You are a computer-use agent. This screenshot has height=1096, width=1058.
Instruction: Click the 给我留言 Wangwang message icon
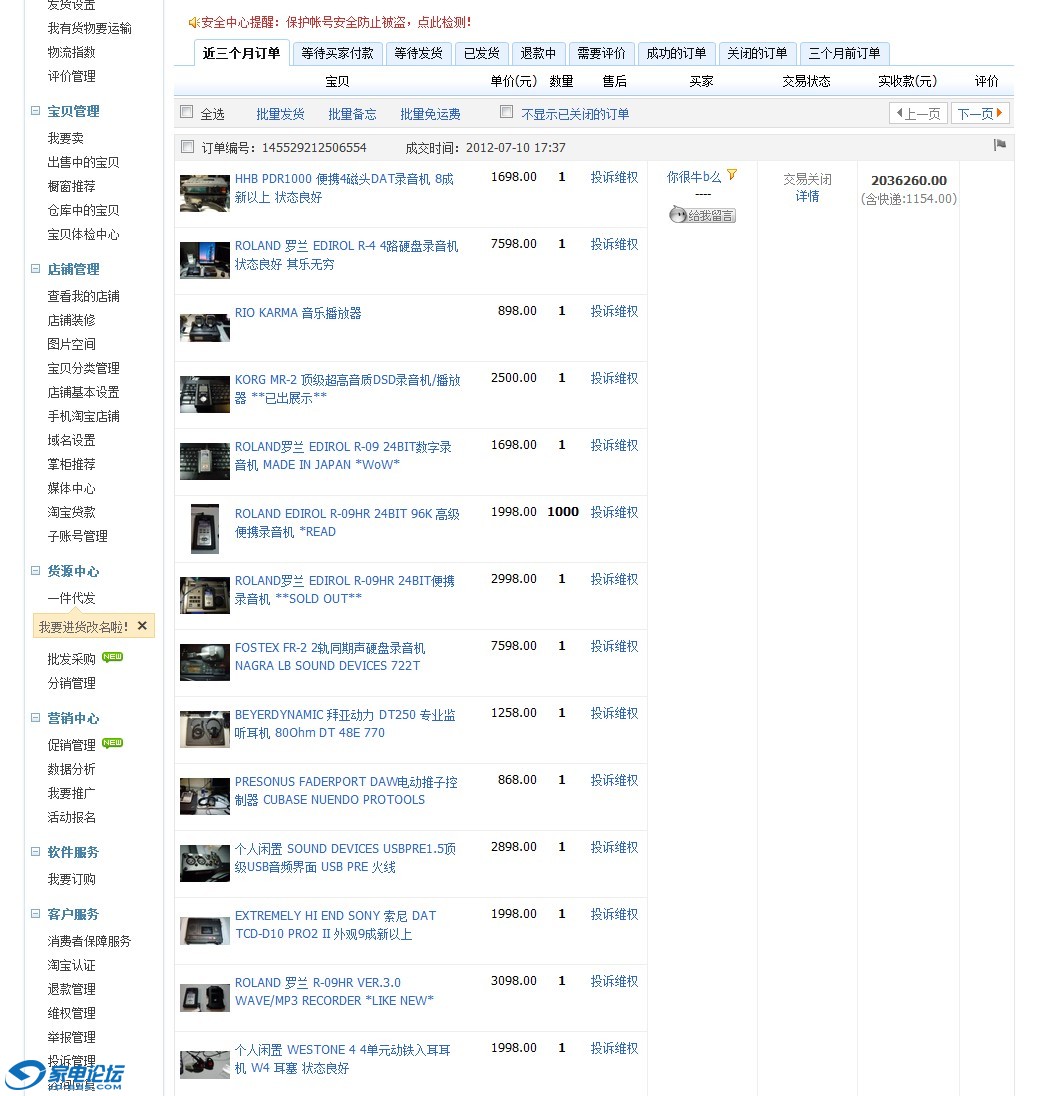tap(702, 215)
